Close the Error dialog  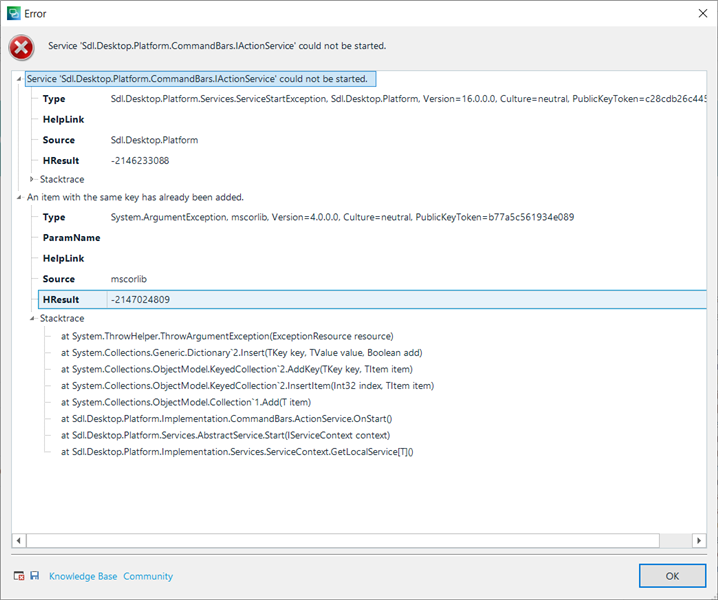[702, 13]
